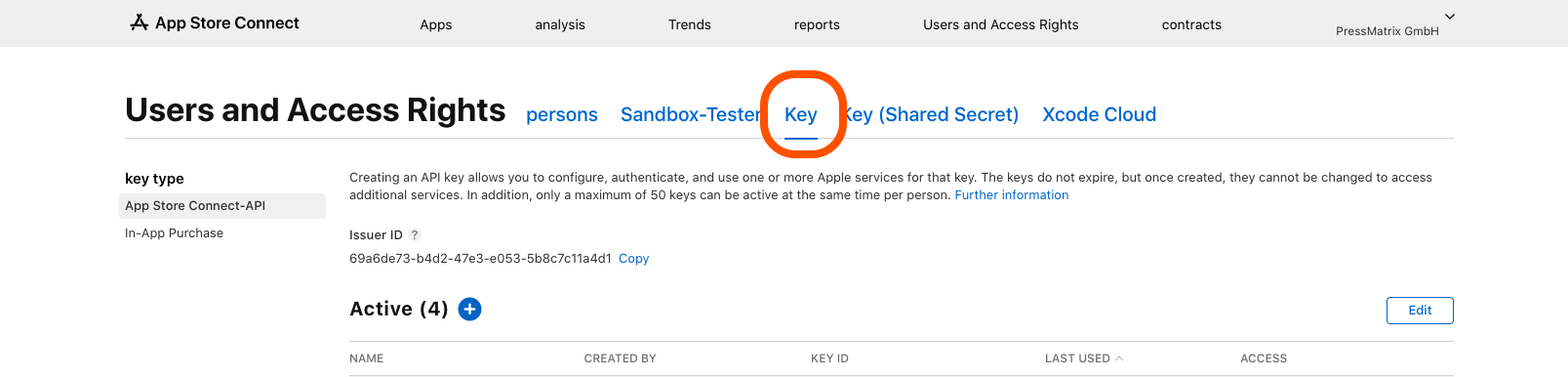Select In-App Purchase key type
This screenshot has width=1568, height=377.
(175, 233)
